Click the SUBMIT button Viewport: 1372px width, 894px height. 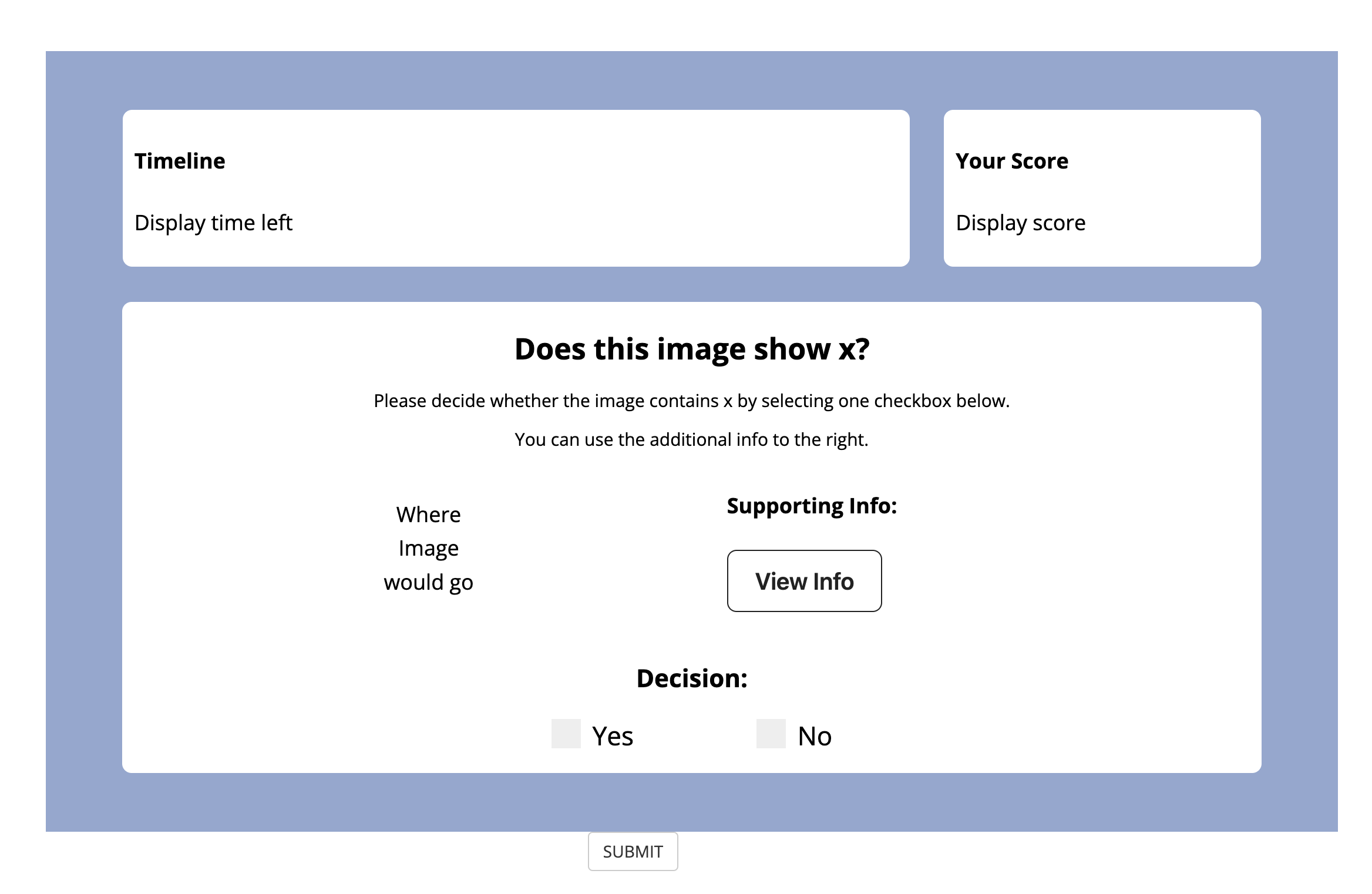click(x=633, y=851)
